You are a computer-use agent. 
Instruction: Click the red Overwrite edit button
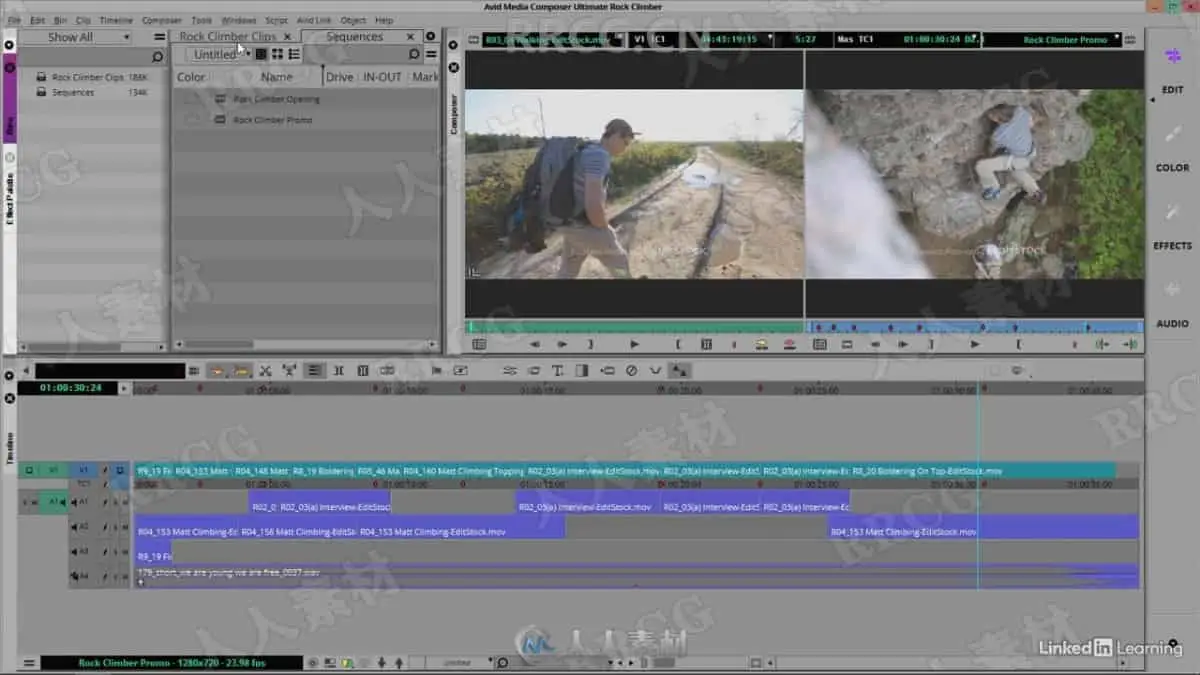[789, 344]
